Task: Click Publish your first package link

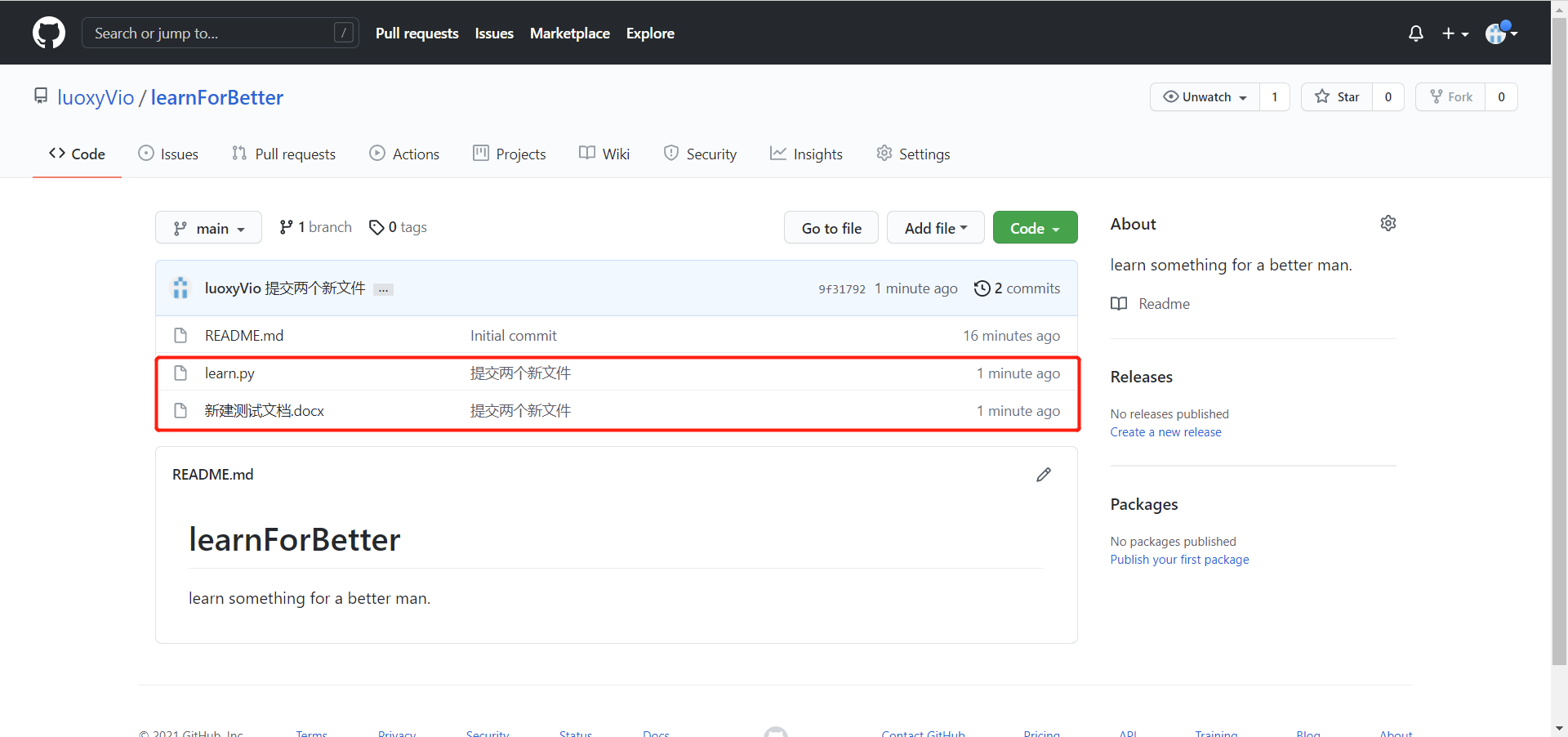Action: (1179, 560)
